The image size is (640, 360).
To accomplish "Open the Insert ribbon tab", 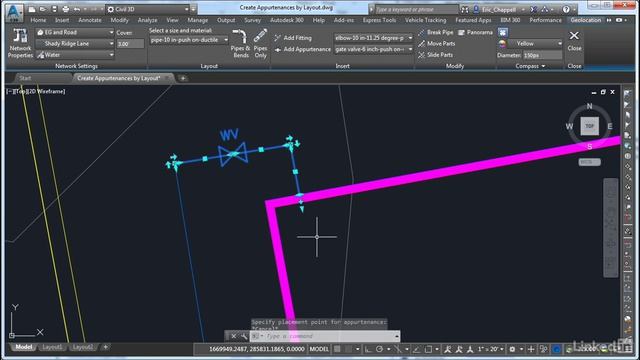I will tap(62, 20).
